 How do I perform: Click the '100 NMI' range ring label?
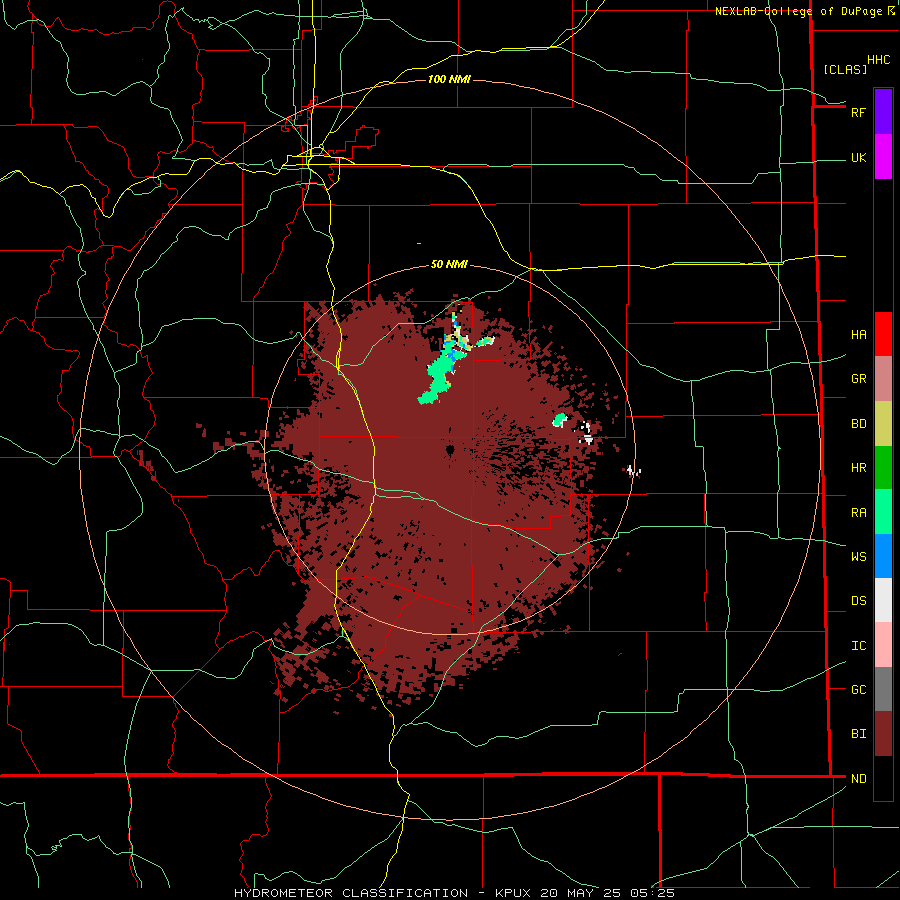point(449,79)
